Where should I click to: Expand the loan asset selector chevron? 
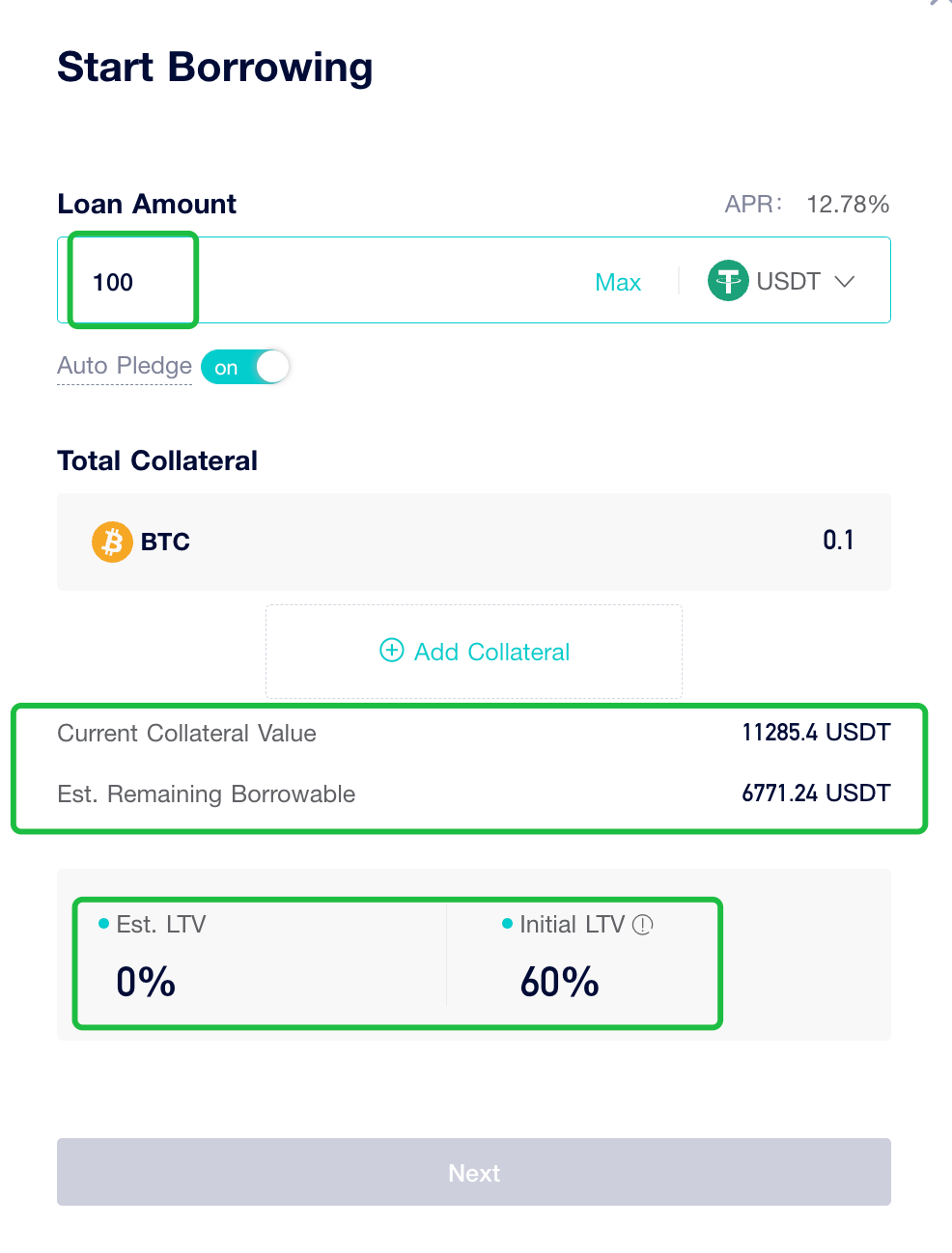click(x=843, y=281)
